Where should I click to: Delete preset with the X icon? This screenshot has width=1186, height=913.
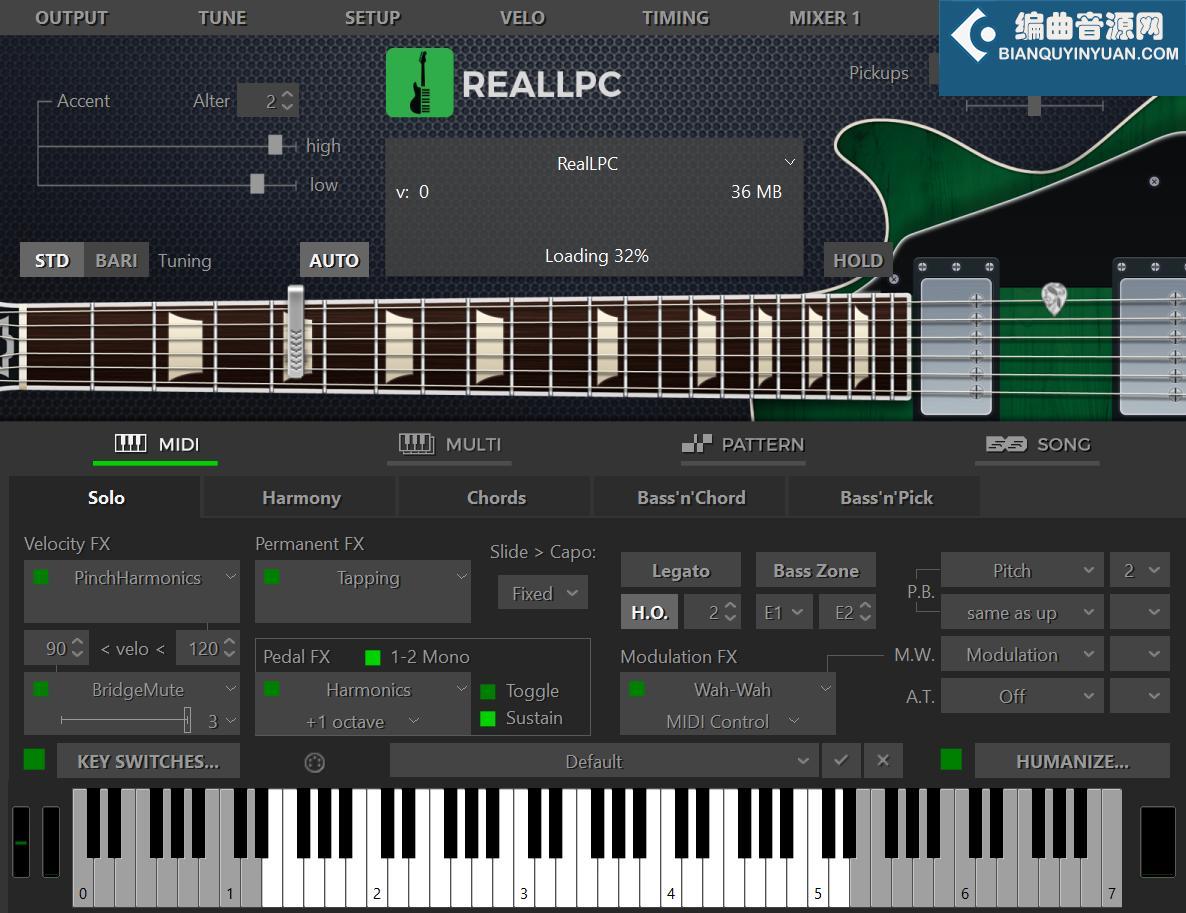tap(883, 760)
